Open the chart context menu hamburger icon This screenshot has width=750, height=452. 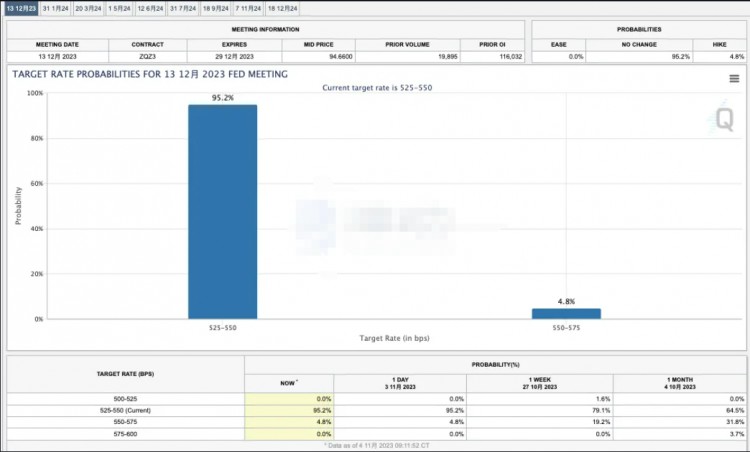point(734,78)
